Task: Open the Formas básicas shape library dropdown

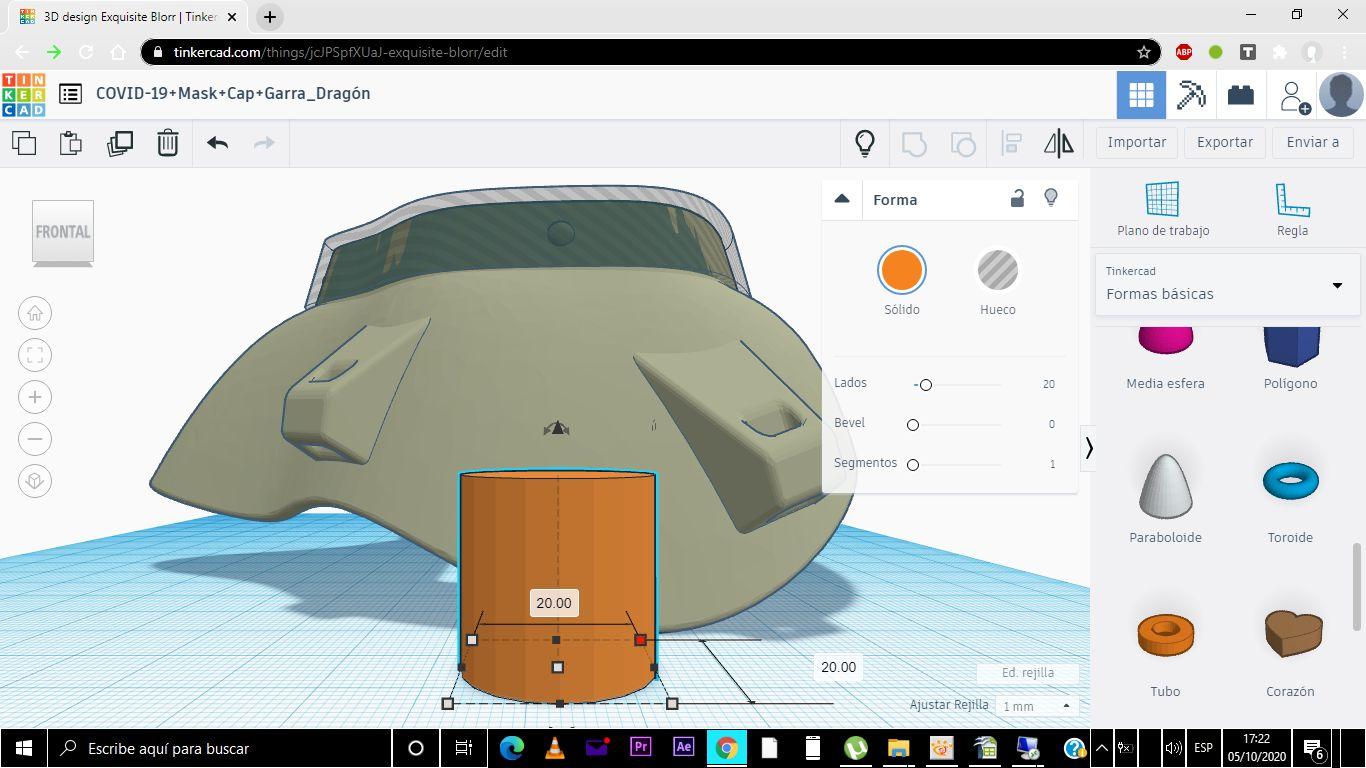Action: [1227, 284]
